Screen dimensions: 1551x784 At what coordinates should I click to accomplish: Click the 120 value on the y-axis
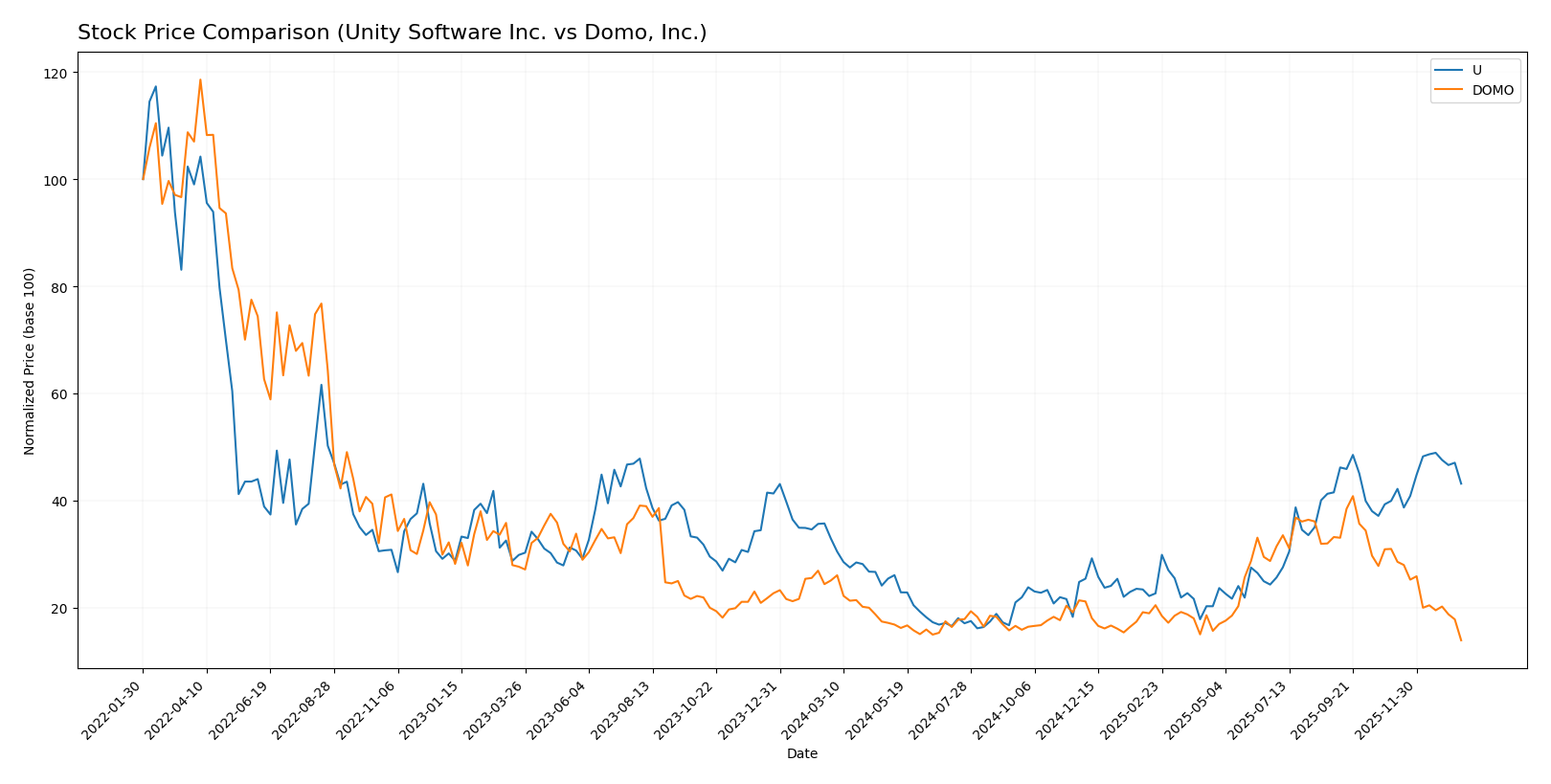(56, 74)
